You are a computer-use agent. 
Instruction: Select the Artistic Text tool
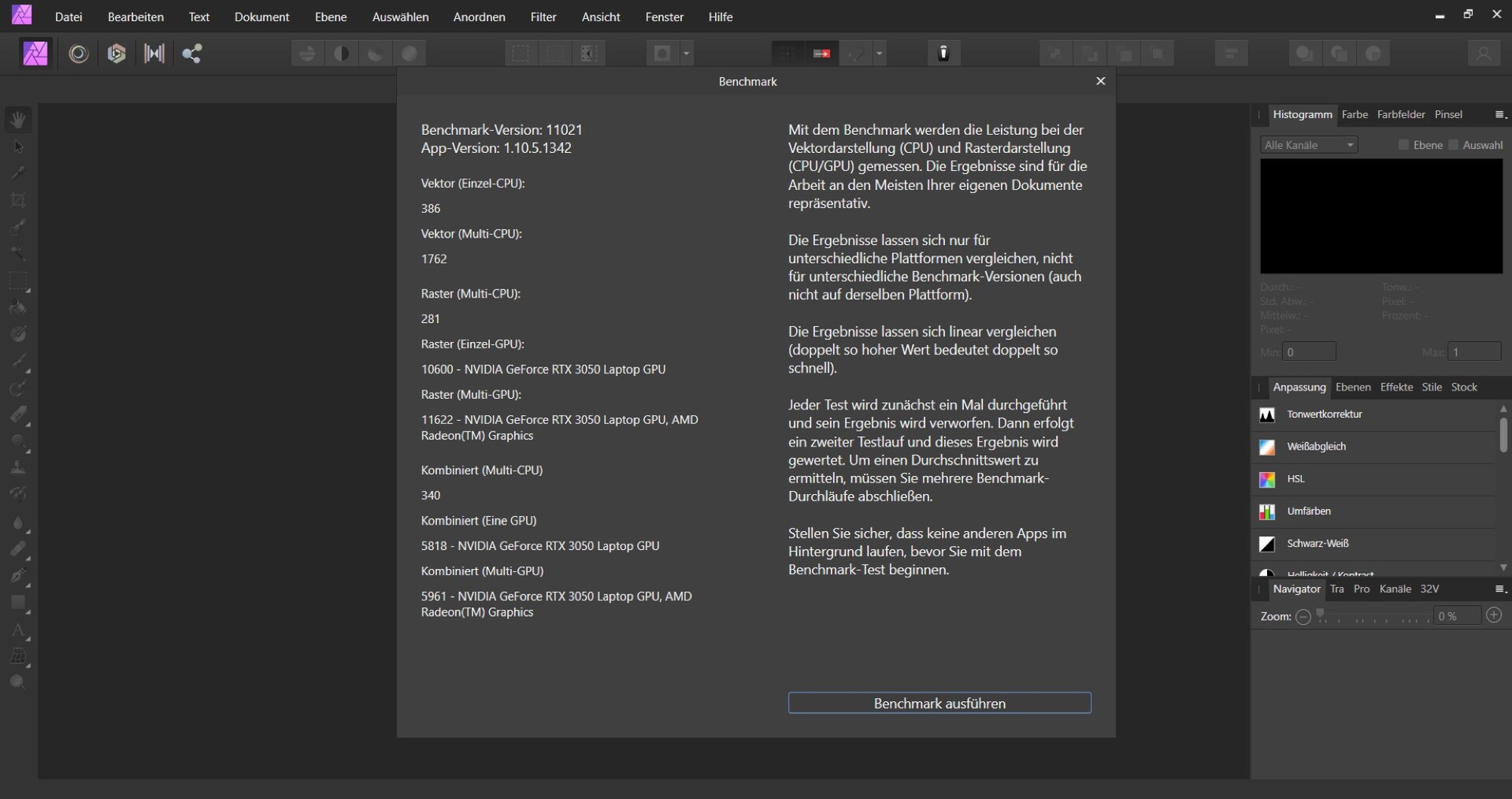point(18,630)
